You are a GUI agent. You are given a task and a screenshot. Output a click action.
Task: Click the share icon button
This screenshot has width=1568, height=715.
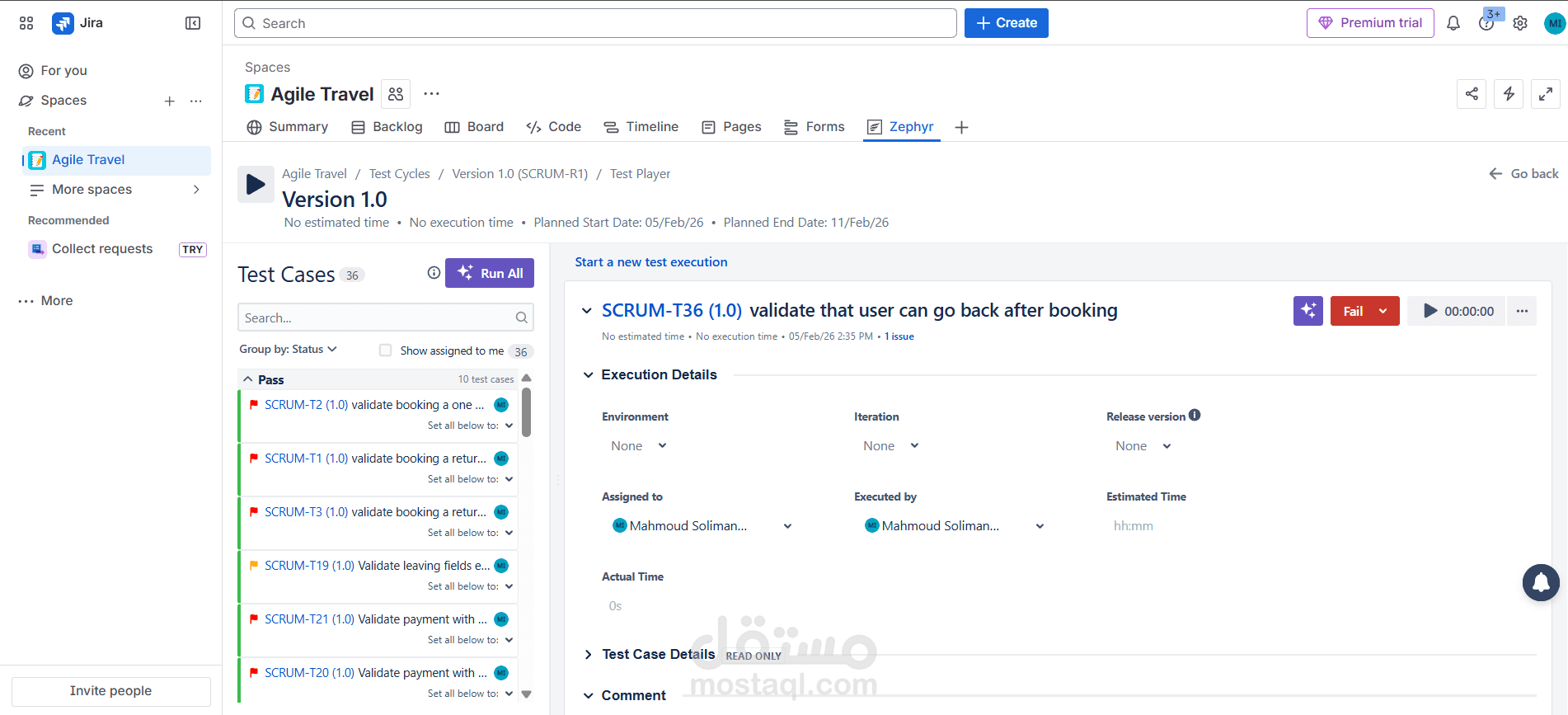click(1472, 94)
